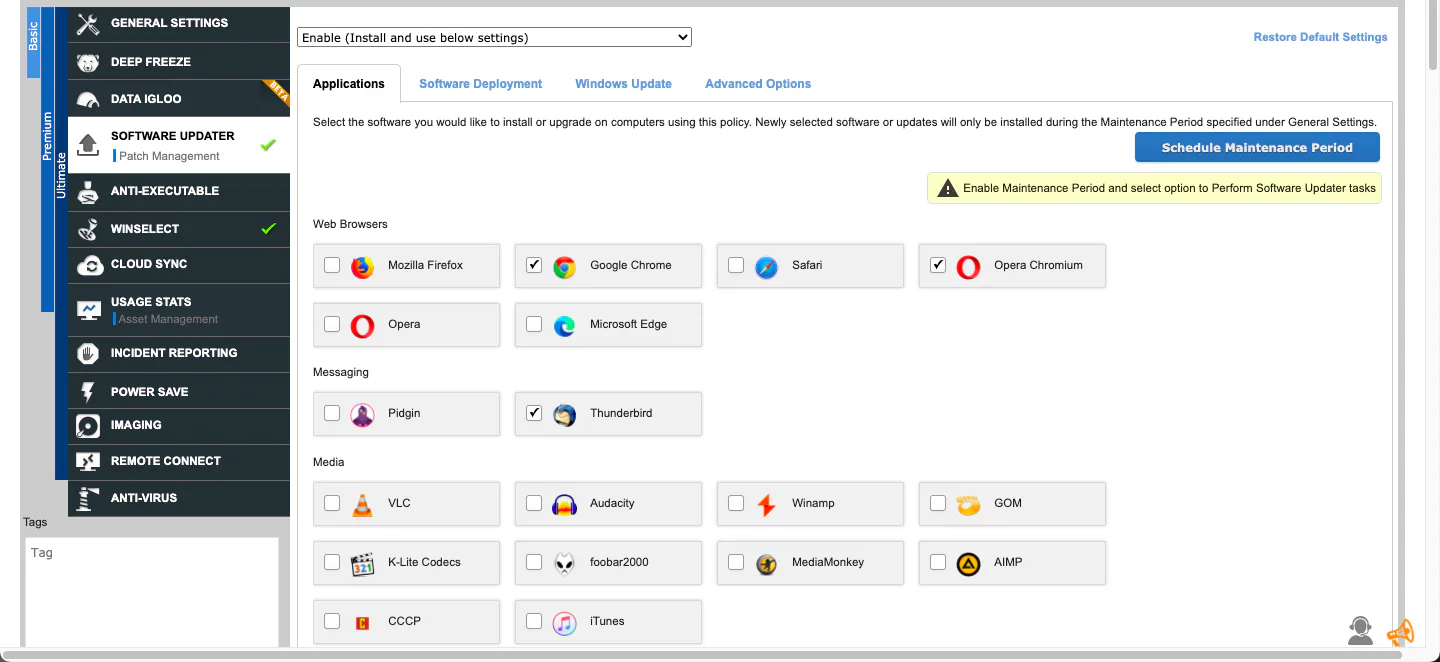Click the Restore Default Settings link

pos(1320,37)
